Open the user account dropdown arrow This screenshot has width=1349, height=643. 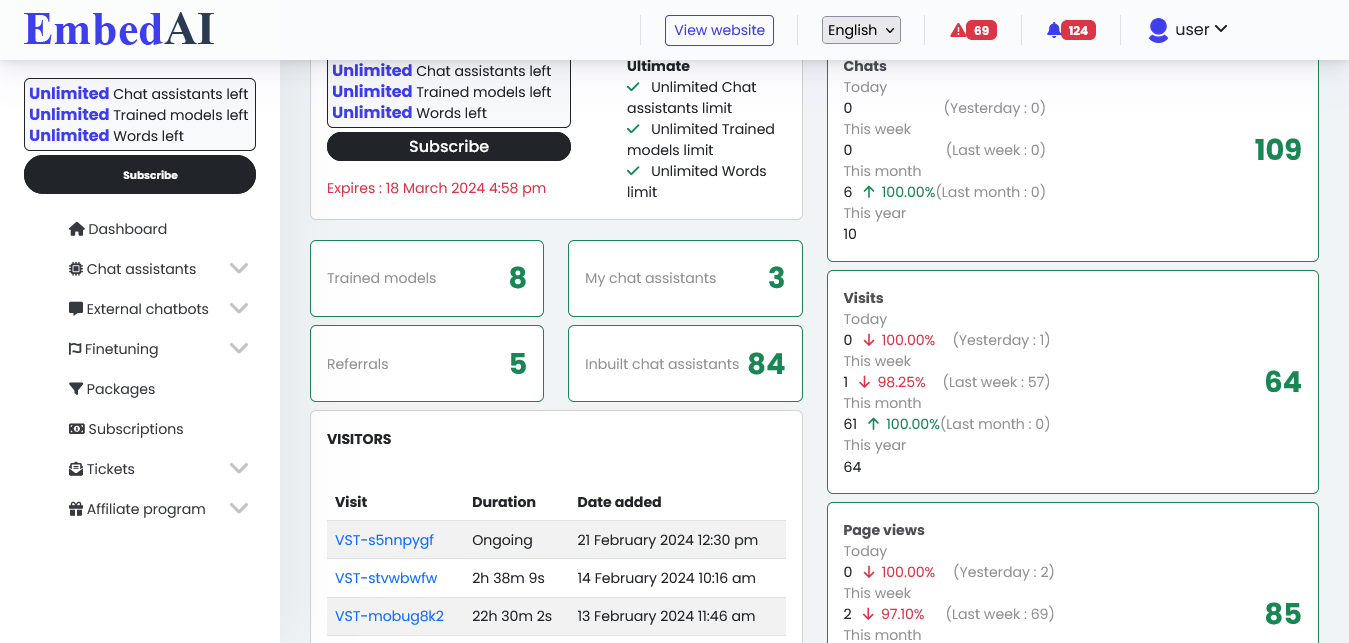point(1221,29)
